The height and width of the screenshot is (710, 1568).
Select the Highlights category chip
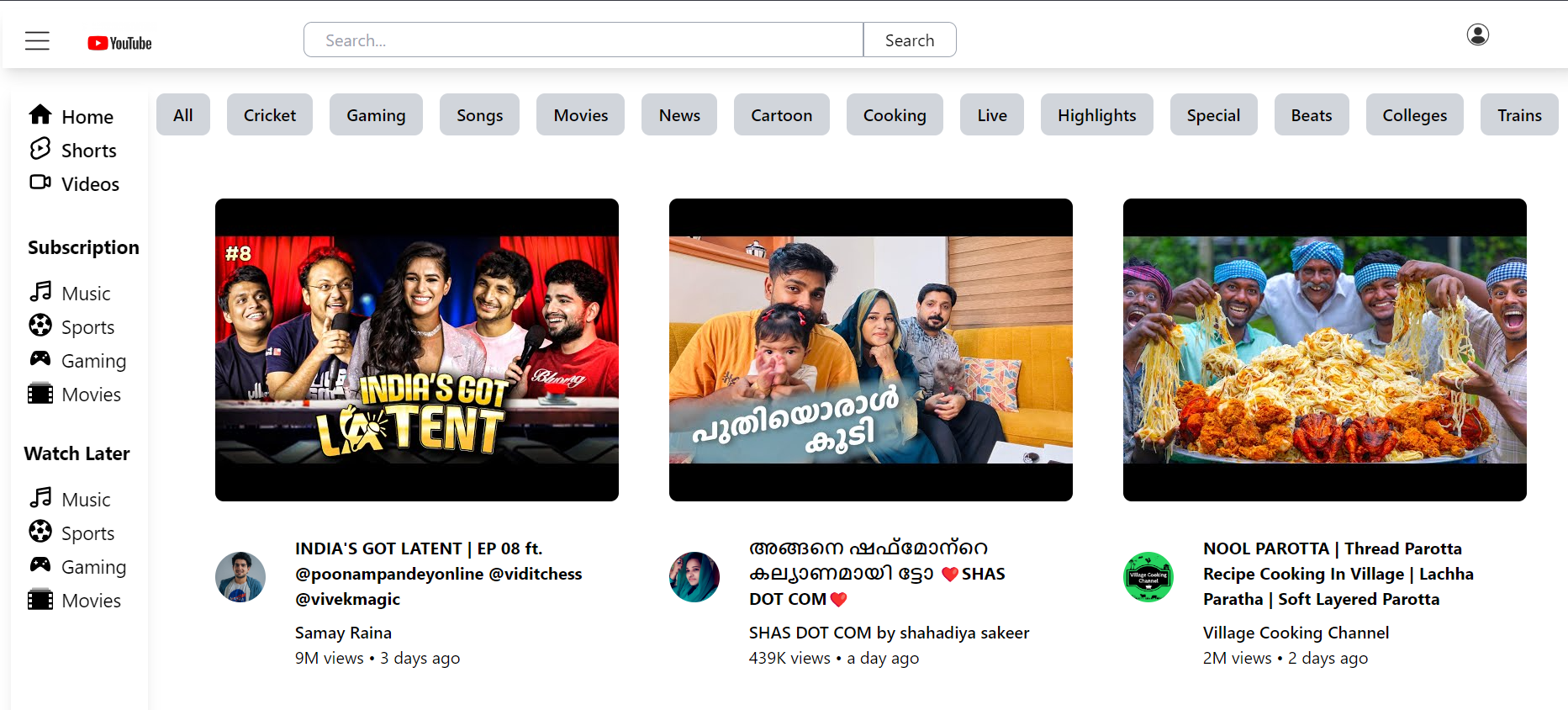point(1097,114)
